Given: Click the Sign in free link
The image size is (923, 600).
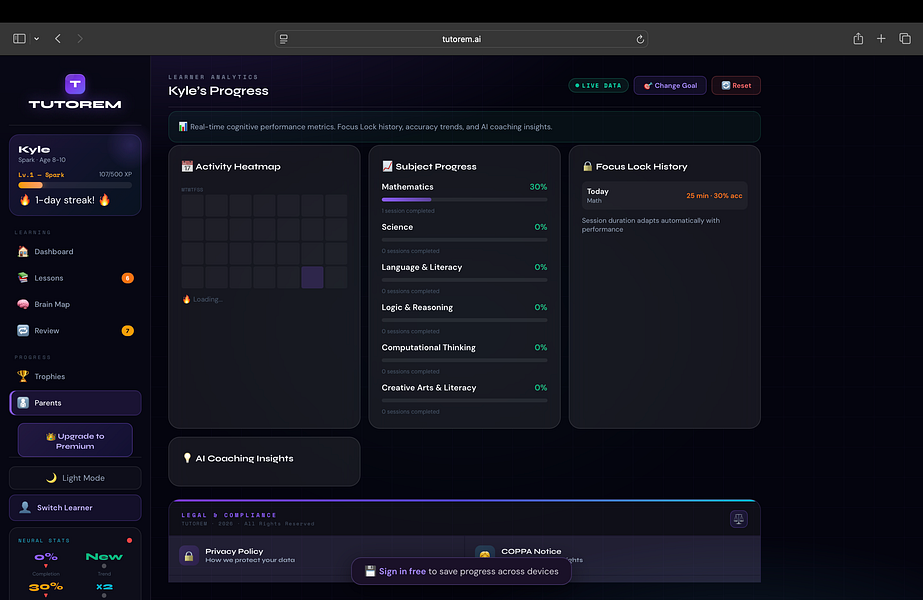Looking at the screenshot, I should [402, 571].
